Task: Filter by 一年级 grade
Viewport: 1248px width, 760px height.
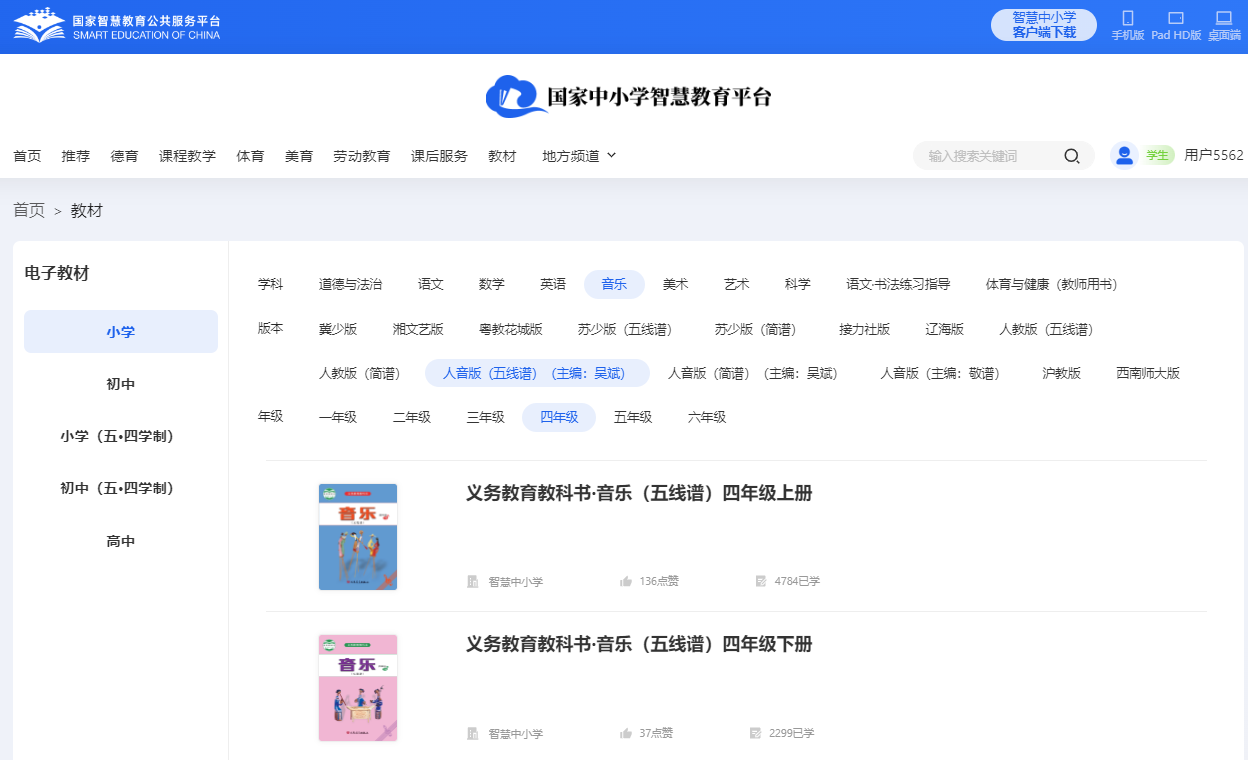Action: click(x=338, y=418)
